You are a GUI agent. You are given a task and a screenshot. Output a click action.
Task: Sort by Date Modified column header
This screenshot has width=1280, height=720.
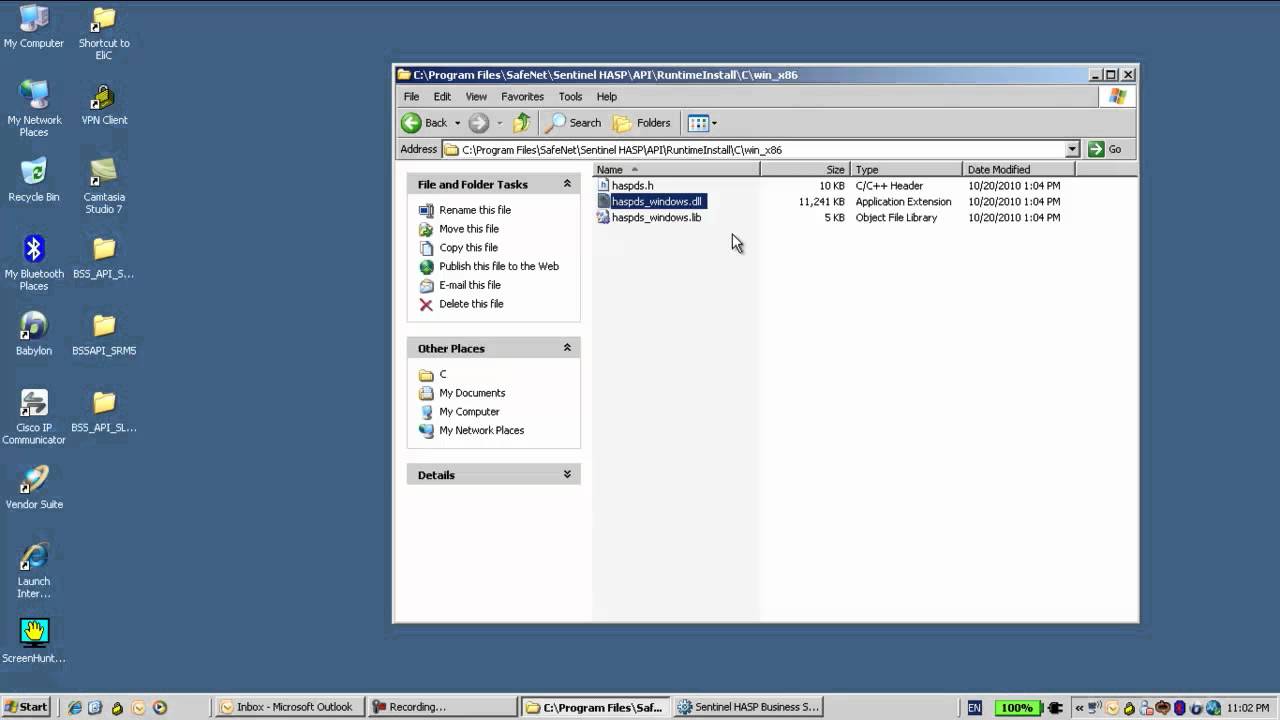point(1019,170)
